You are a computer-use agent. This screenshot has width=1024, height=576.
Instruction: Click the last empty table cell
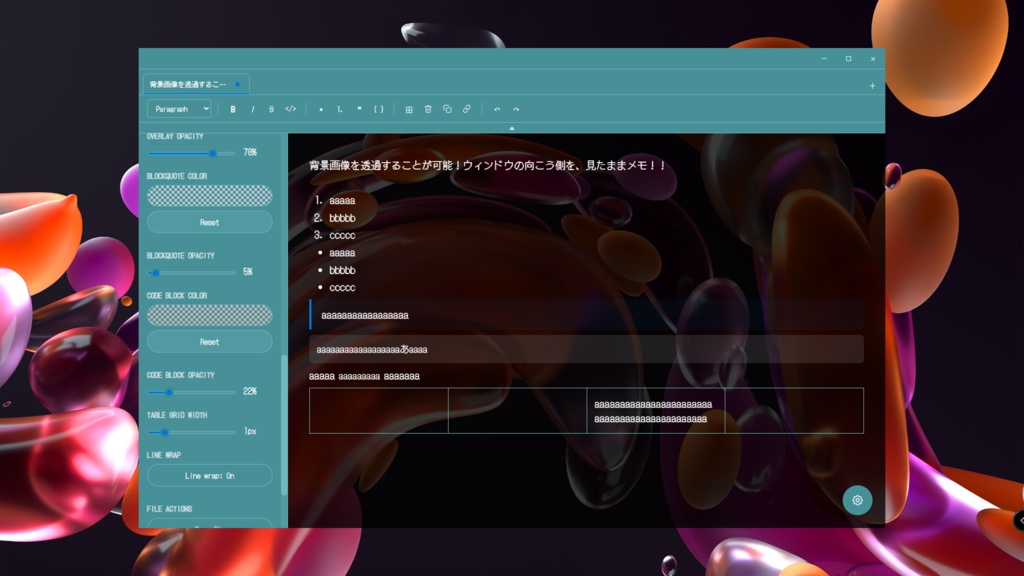click(x=794, y=411)
